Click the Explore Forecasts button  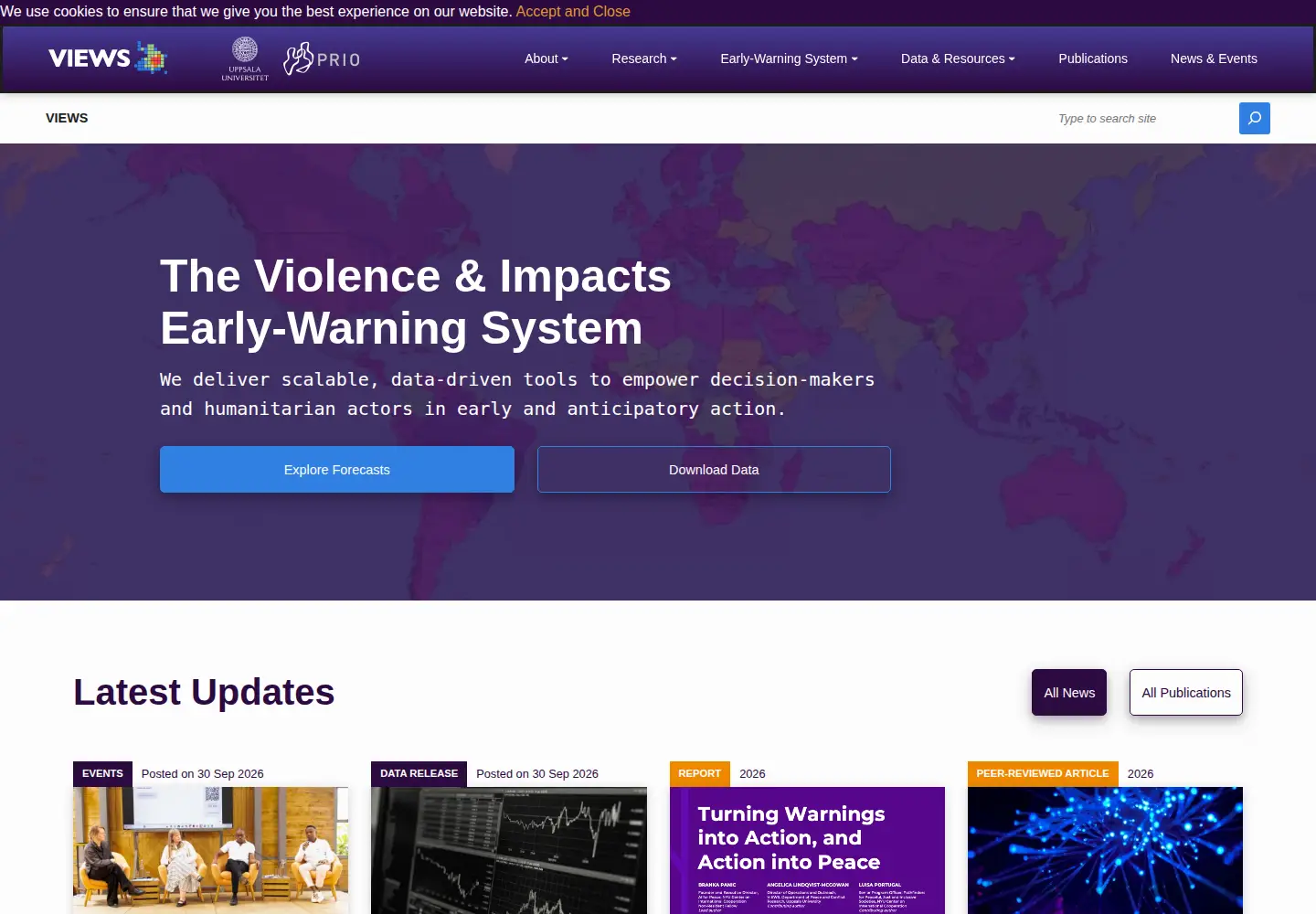pyautogui.click(x=337, y=470)
